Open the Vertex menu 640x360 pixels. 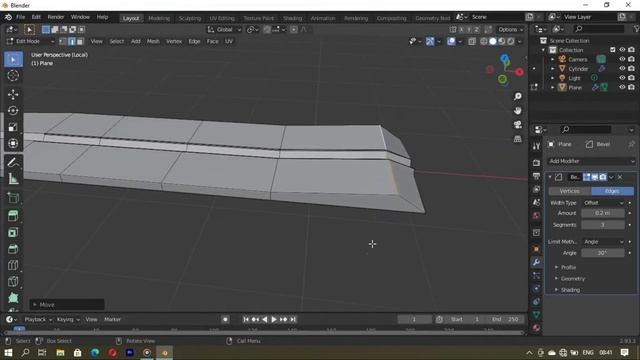(x=174, y=41)
